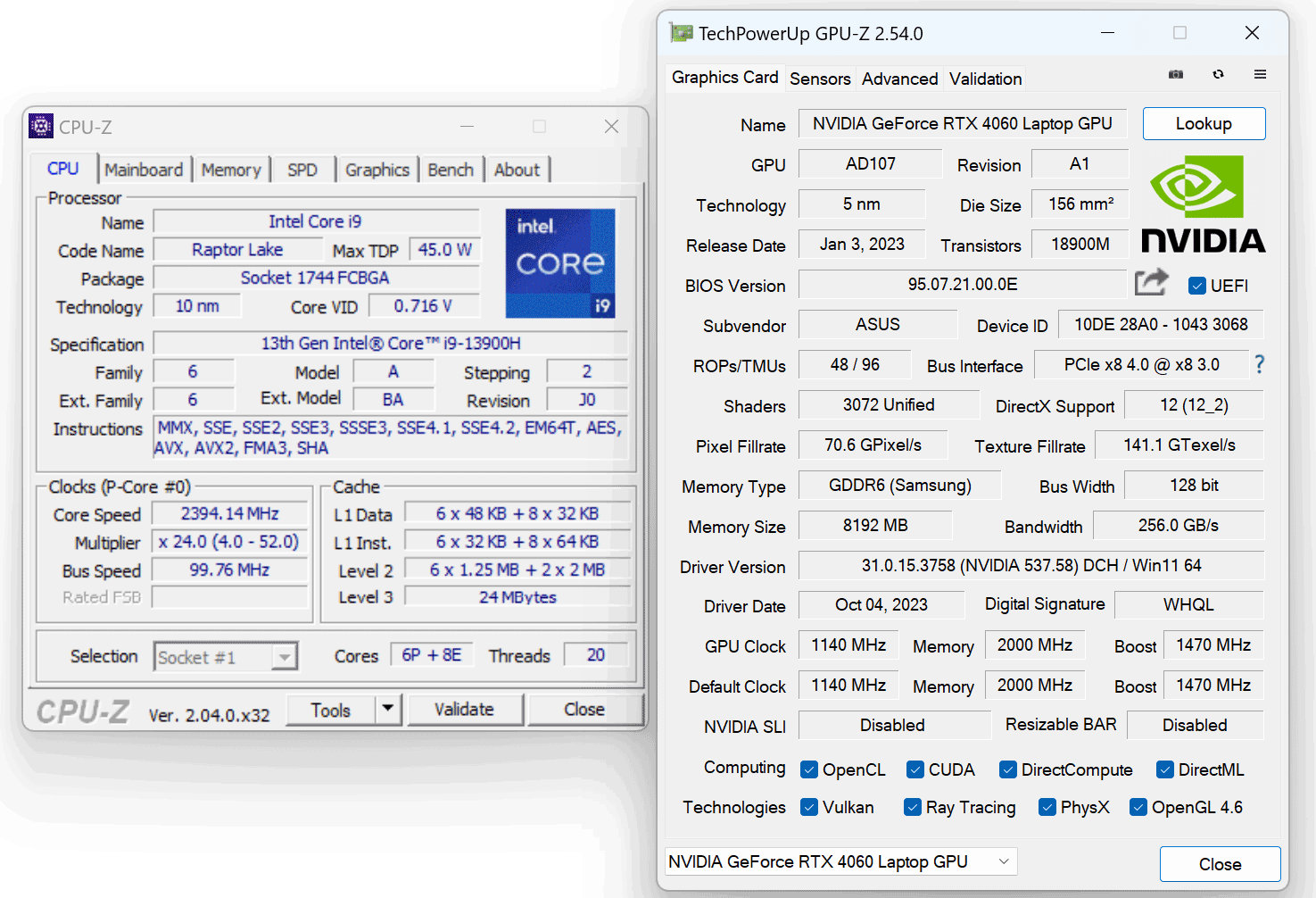Viewport: 1316px width, 898px height.
Task: Click the BIOS Version field 95.07.21.00.0E
Action: tap(962, 285)
